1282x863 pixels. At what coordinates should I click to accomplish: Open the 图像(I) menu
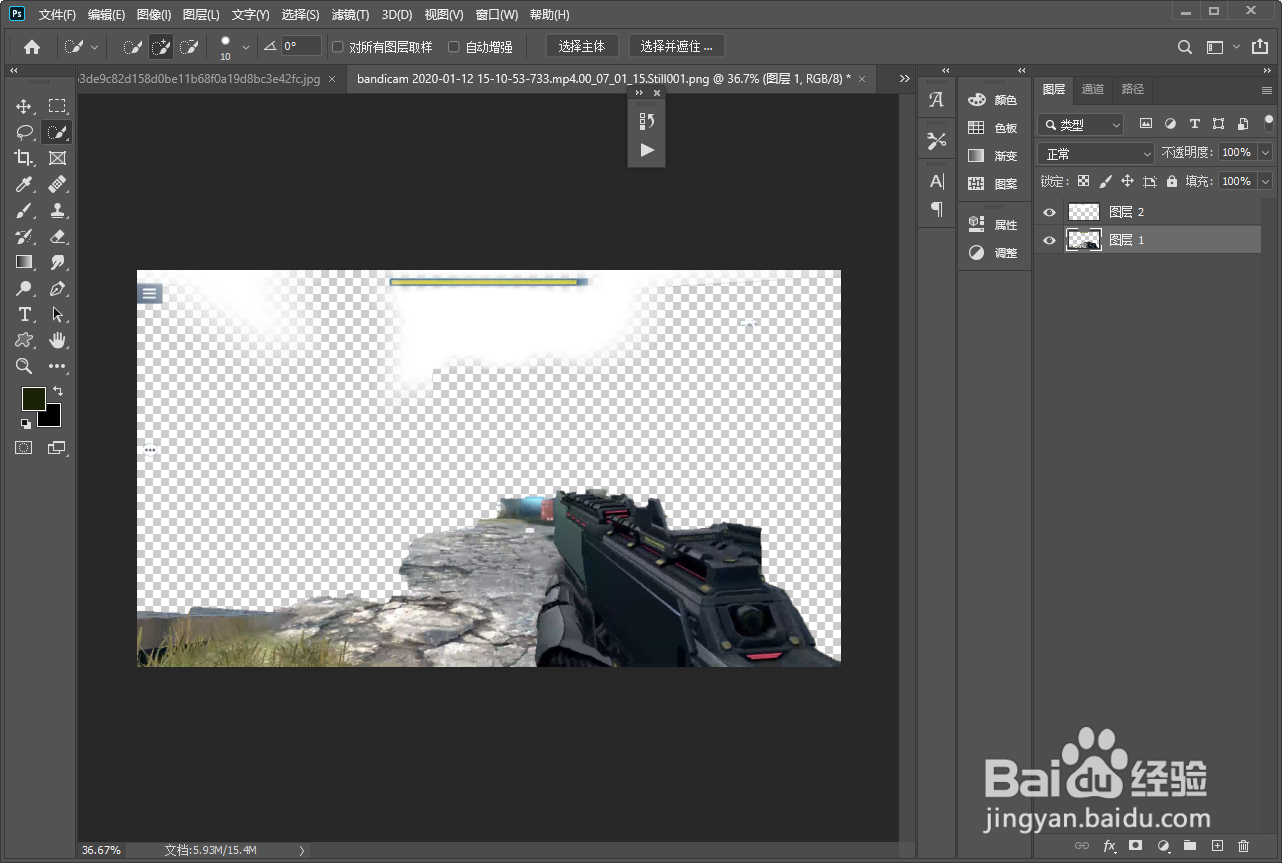154,15
